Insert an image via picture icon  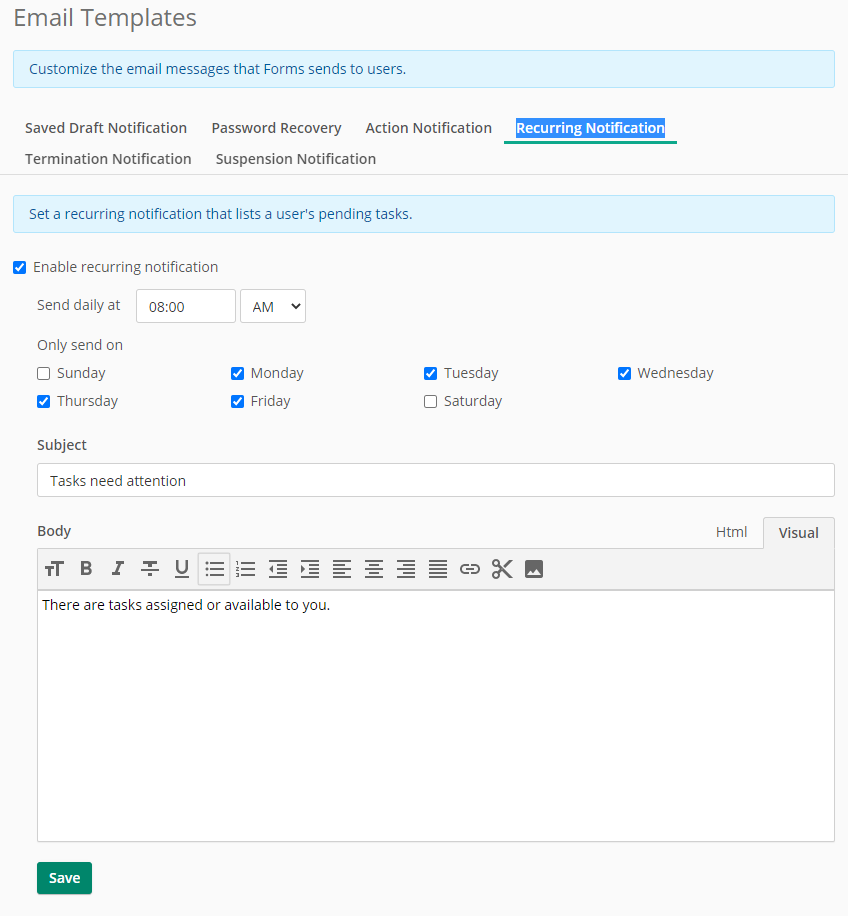pos(534,568)
